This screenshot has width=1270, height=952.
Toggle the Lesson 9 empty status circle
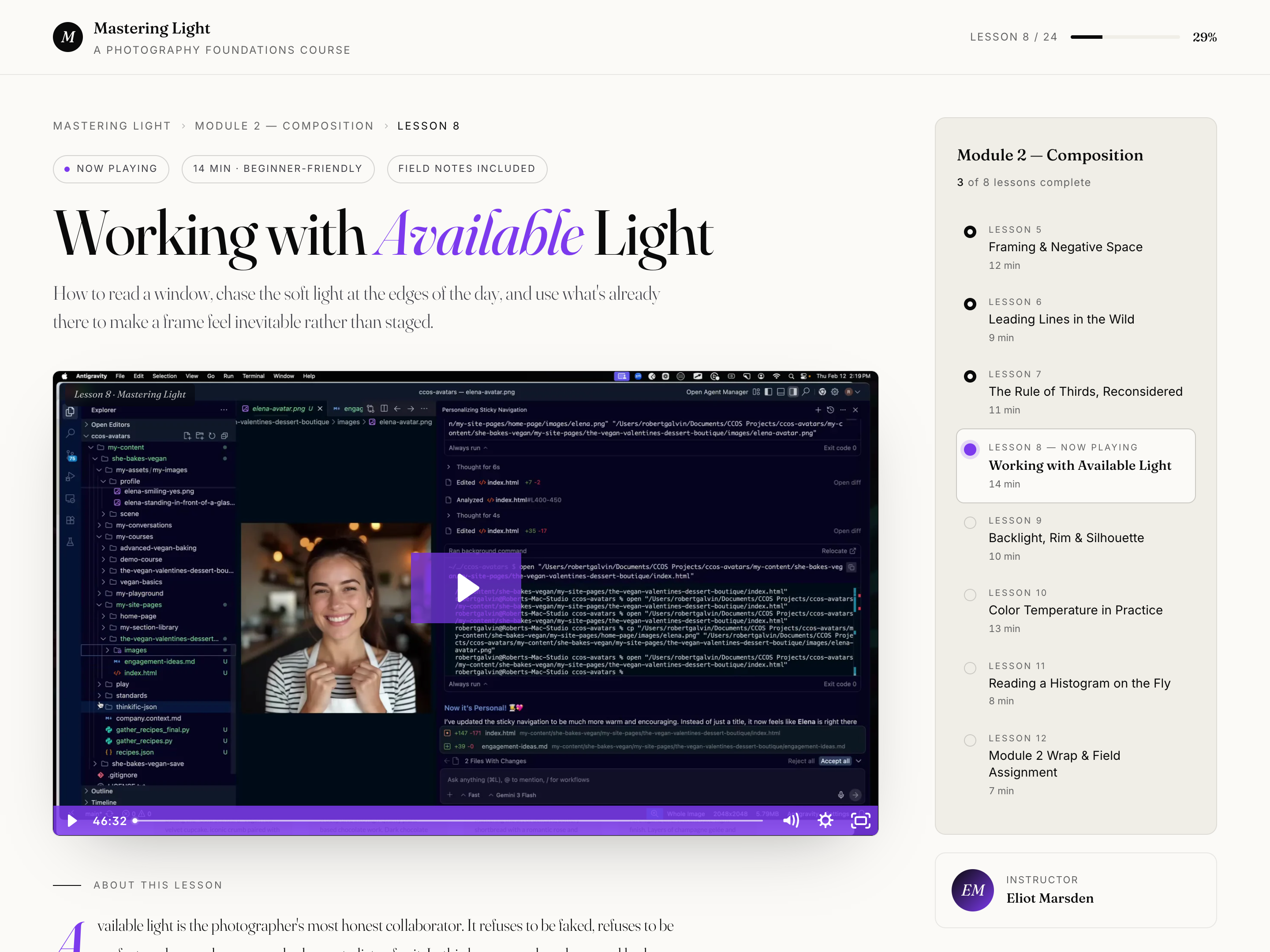tap(970, 523)
